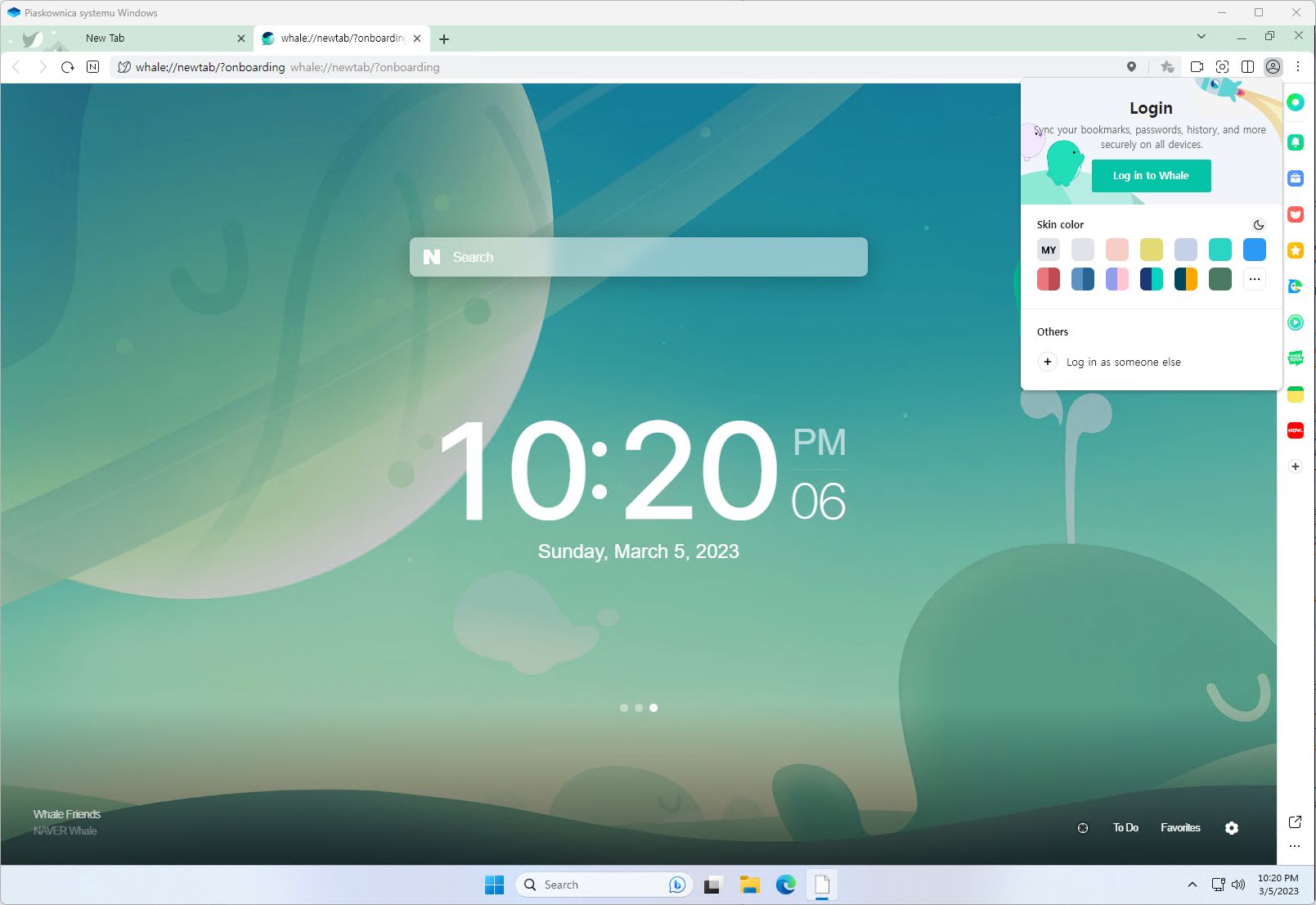Click the Naver search box on page

pyautogui.click(x=639, y=257)
